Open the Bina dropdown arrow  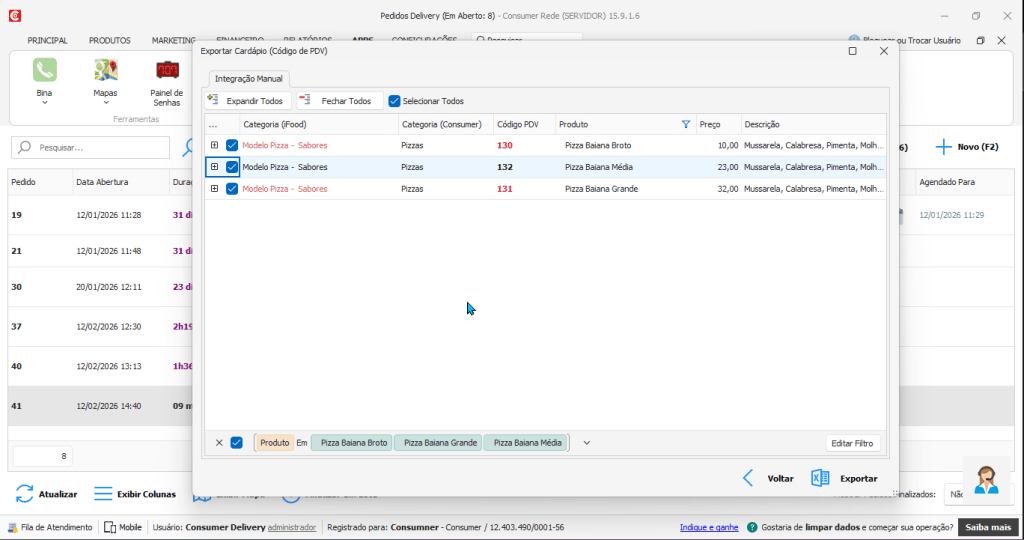click(x=44, y=103)
